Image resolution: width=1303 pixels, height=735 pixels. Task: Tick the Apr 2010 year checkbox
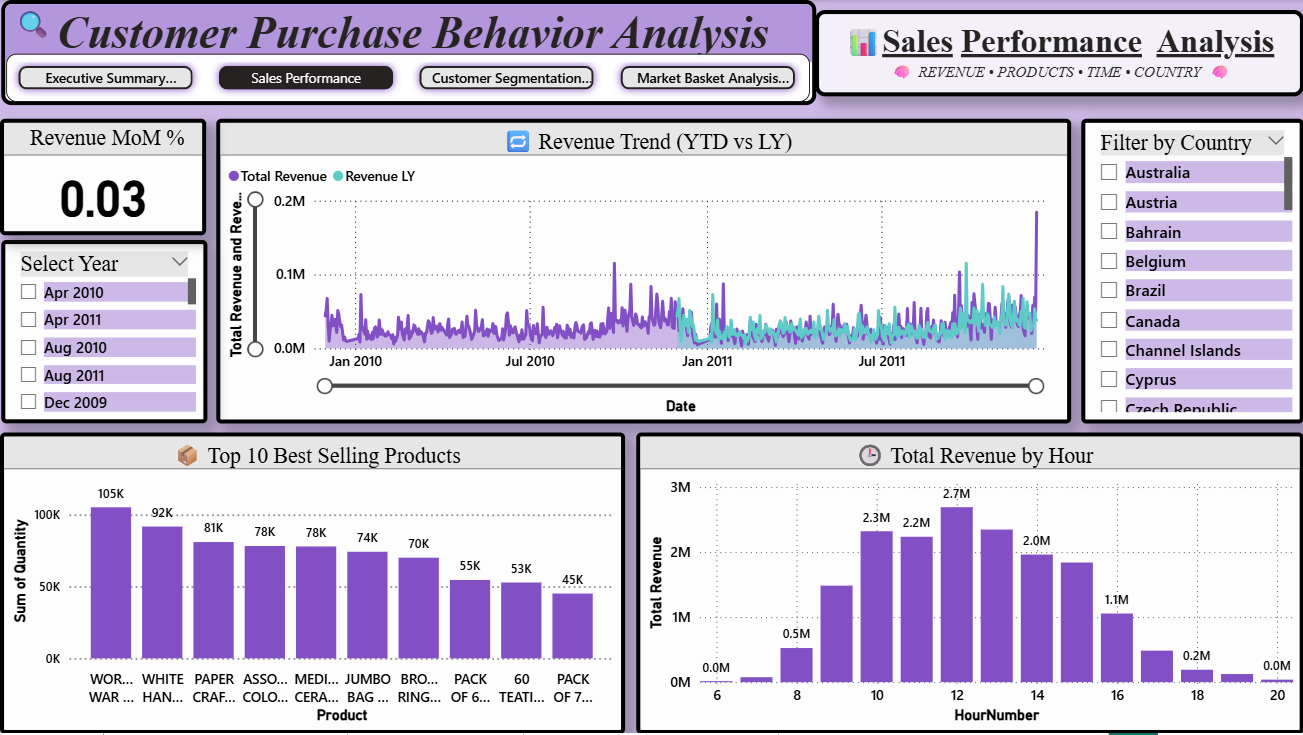[29, 292]
